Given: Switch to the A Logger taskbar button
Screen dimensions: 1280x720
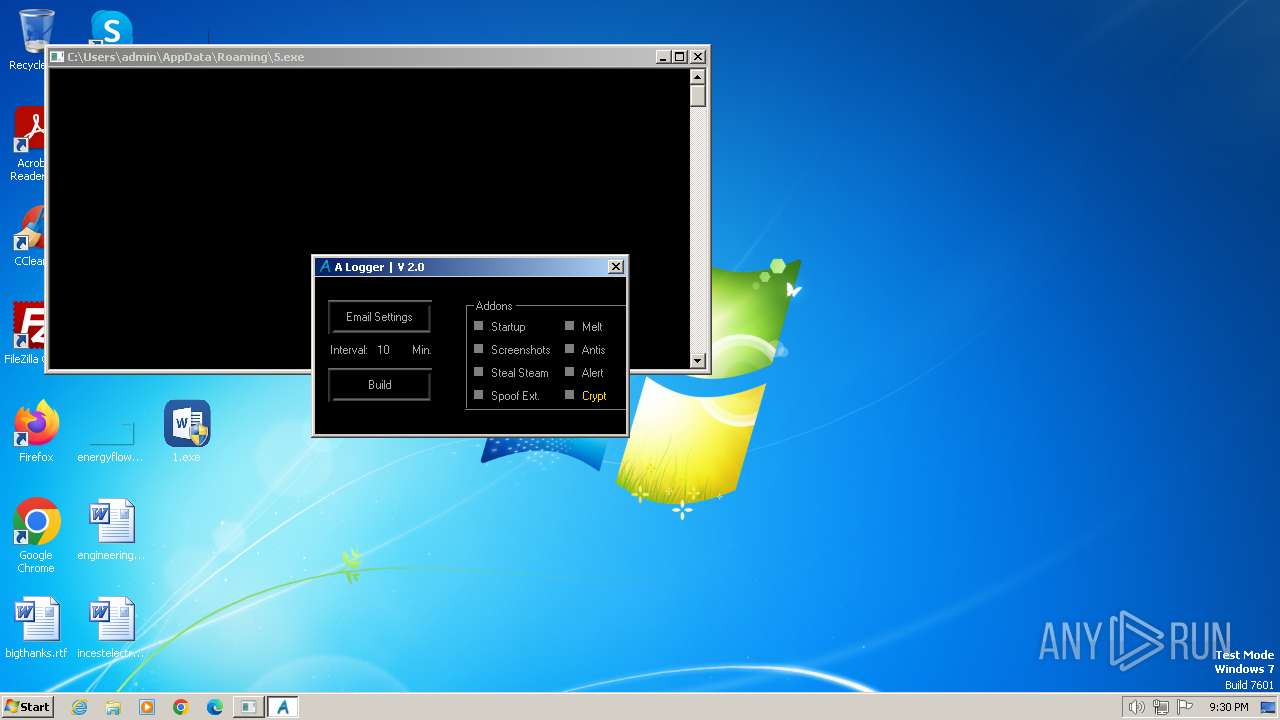Looking at the screenshot, I should (x=282, y=707).
